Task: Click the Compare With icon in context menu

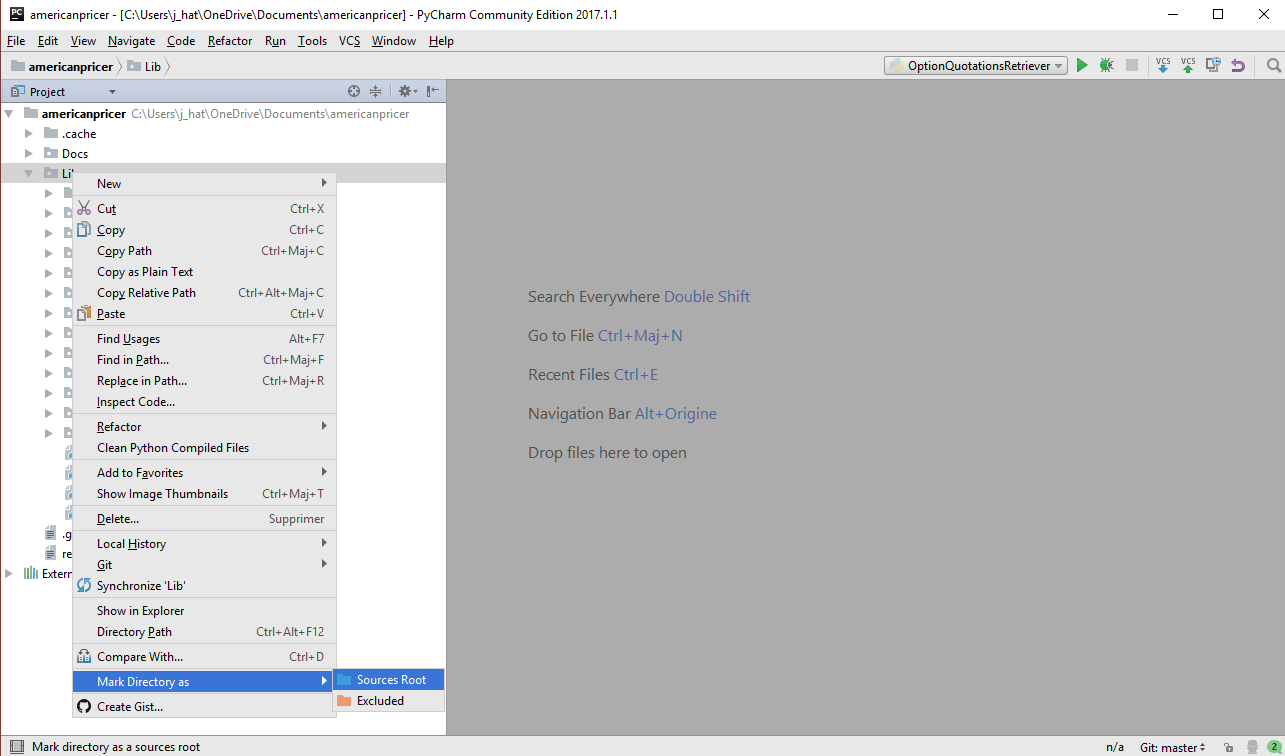Action: pyautogui.click(x=84, y=657)
